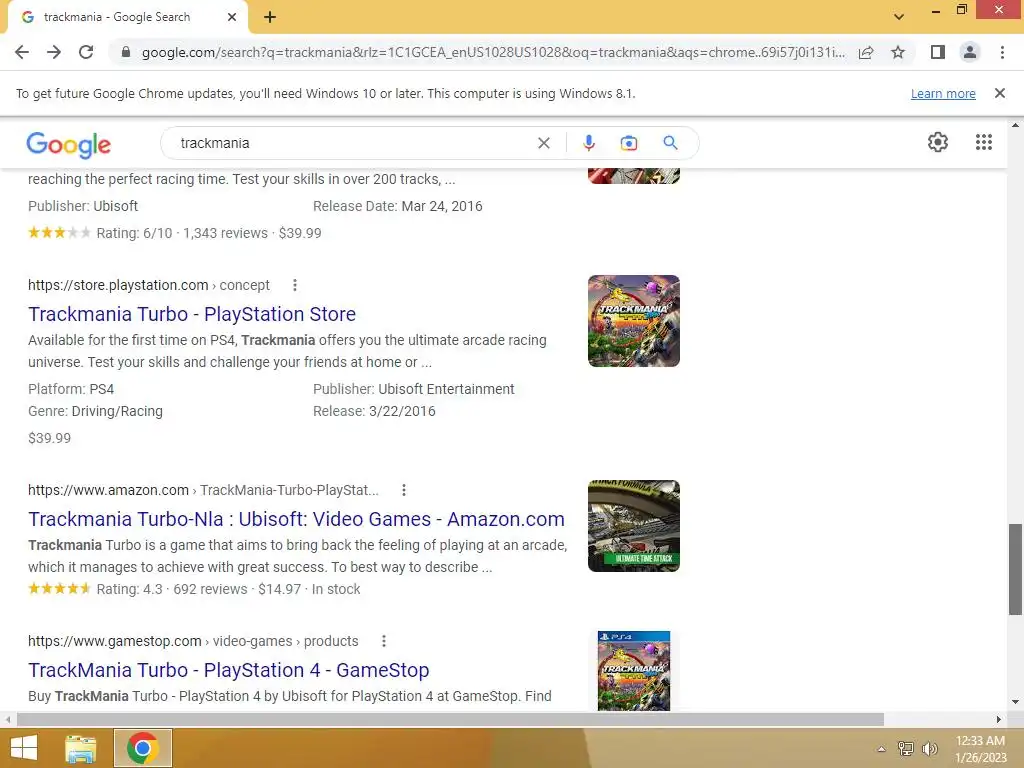The image size is (1024, 768).
Task: Clear the search box text
Action: pyautogui.click(x=543, y=143)
